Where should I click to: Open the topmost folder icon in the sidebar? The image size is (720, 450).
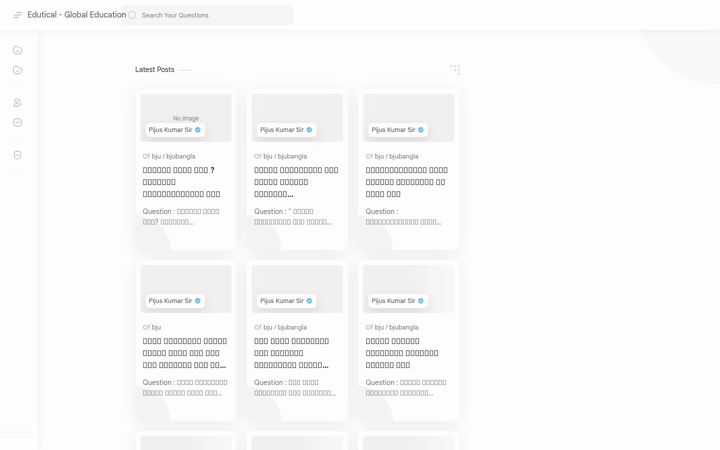point(17,50)
